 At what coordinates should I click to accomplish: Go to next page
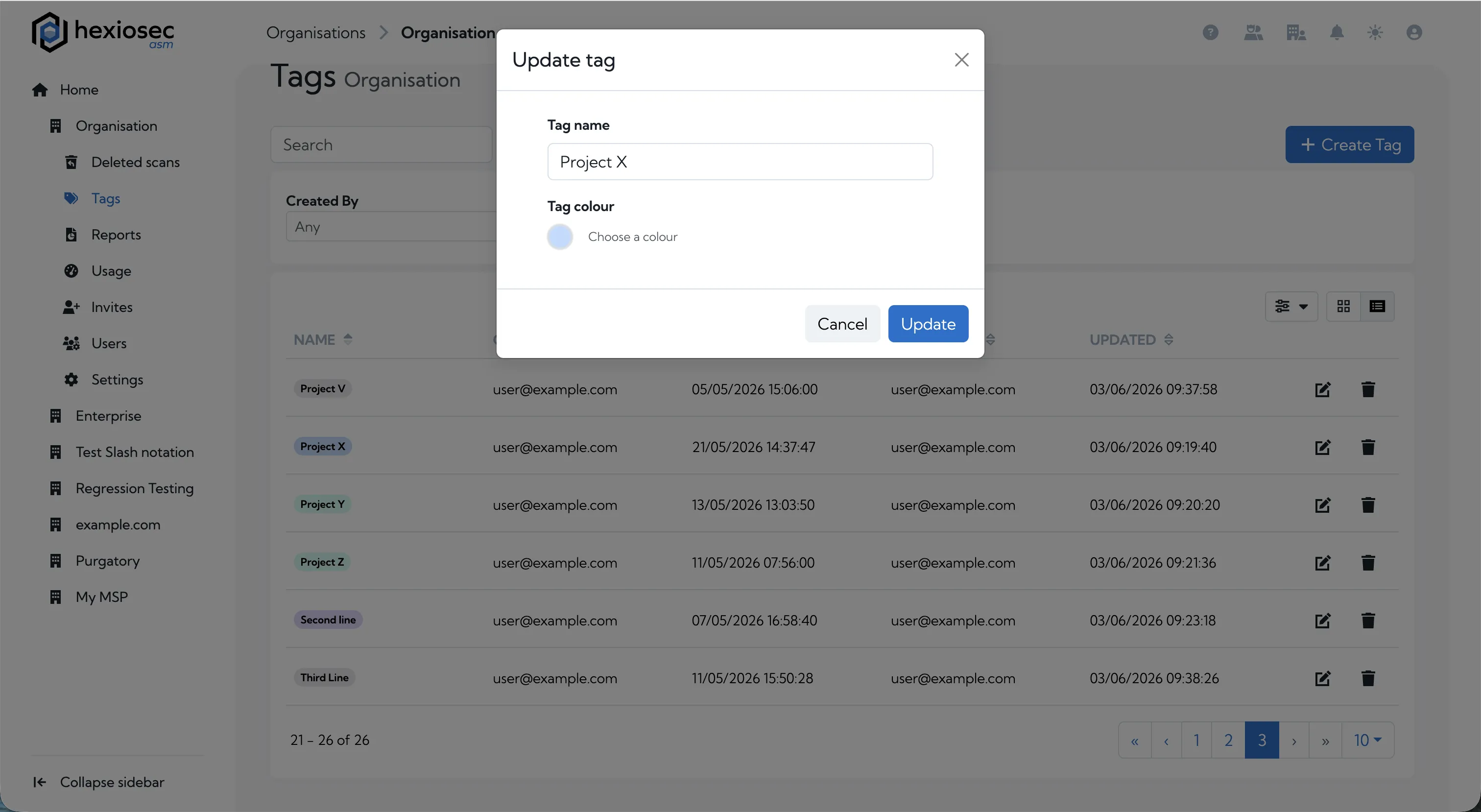(1293, 740)
